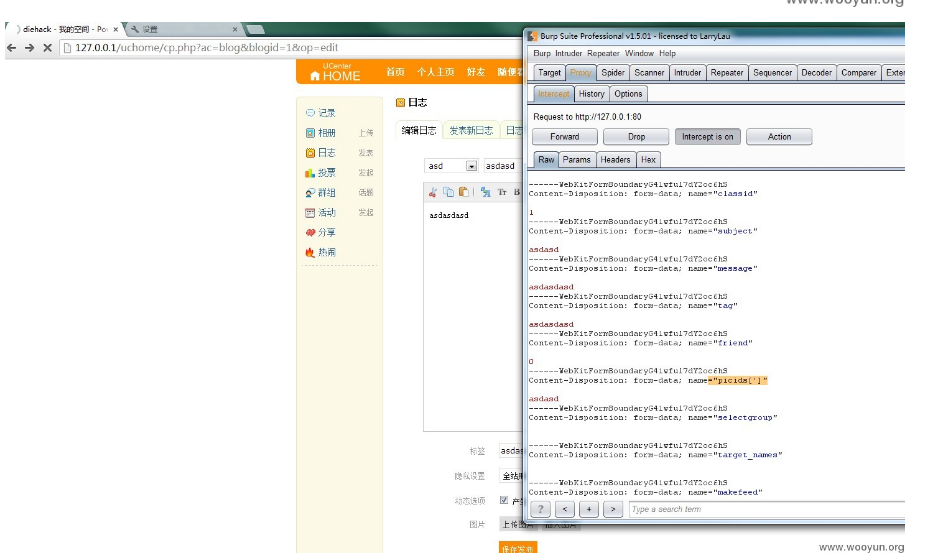Viewport: 945px width, 556px height.
Task: Open Repeater menu in Burp menu bar
Action: pos(603,54)
